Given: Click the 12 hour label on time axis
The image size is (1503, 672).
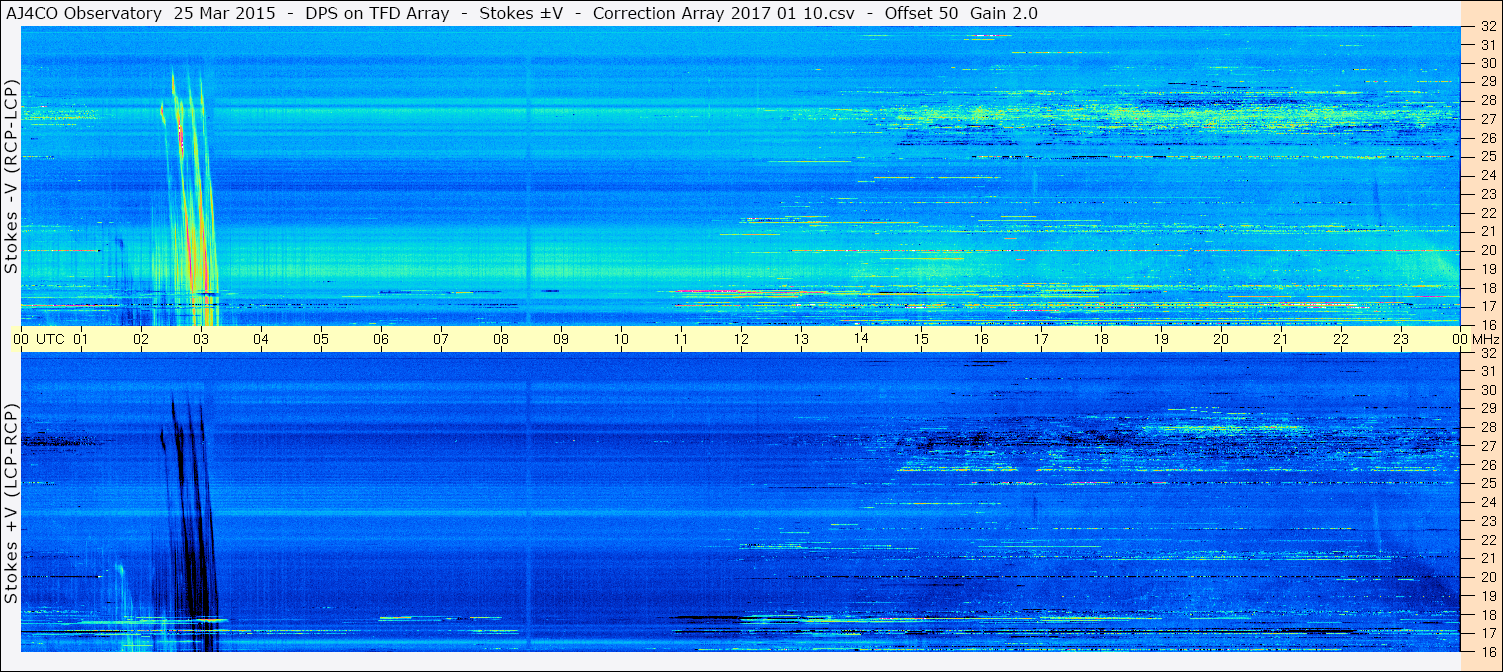Looking at the screenshot, I should click(741, 339).
